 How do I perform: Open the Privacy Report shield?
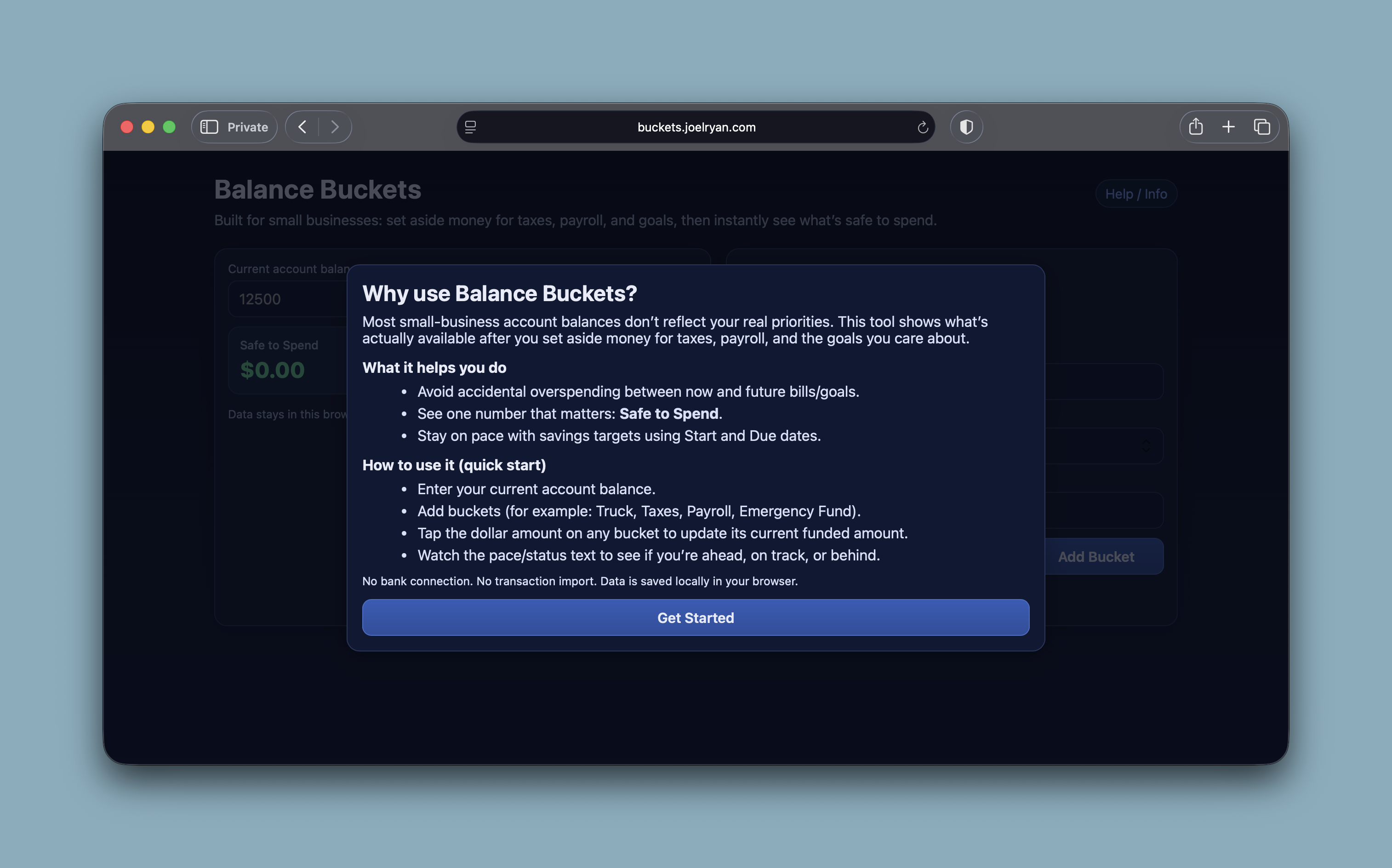966,127
